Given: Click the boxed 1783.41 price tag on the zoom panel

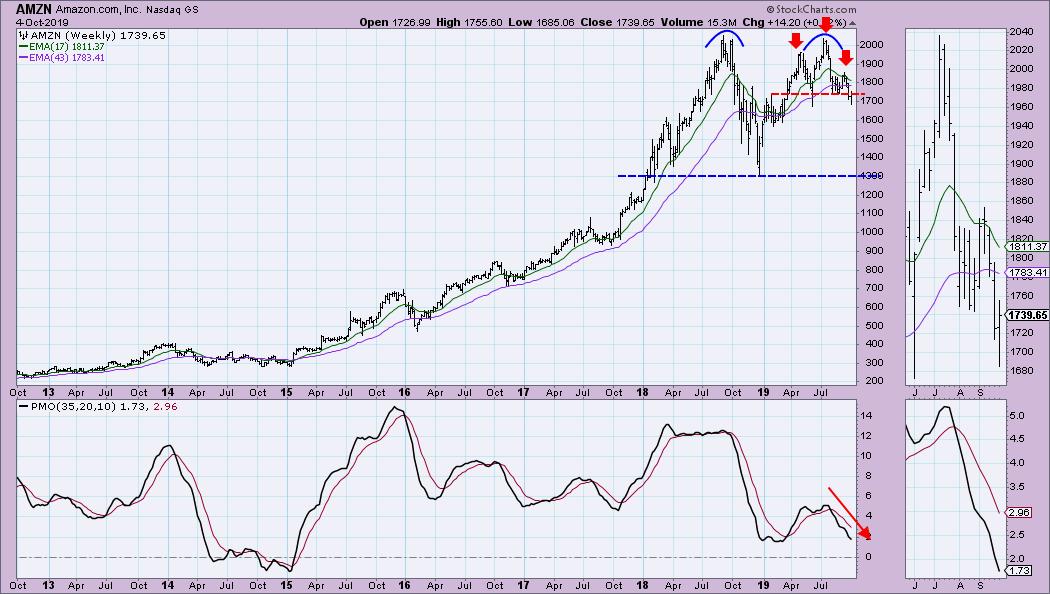Looking at the screenshot, I should [1028, 273].
